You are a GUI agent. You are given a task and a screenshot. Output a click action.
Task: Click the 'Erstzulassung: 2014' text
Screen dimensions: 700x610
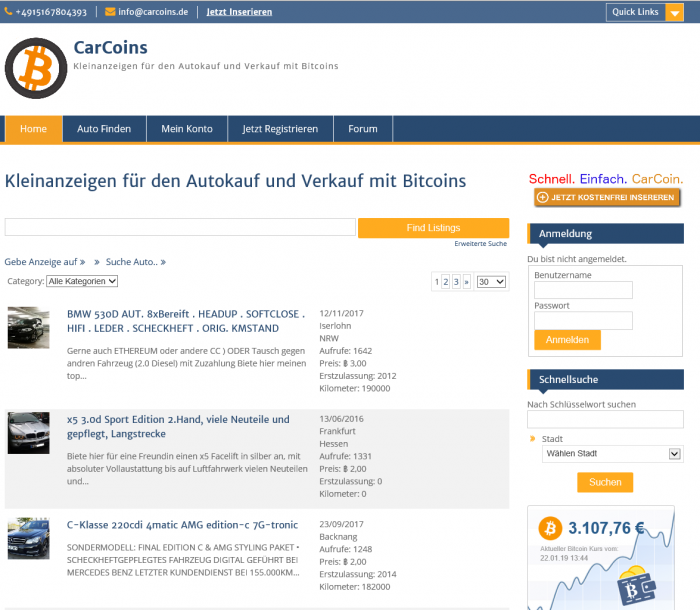[x=358, y=574]
